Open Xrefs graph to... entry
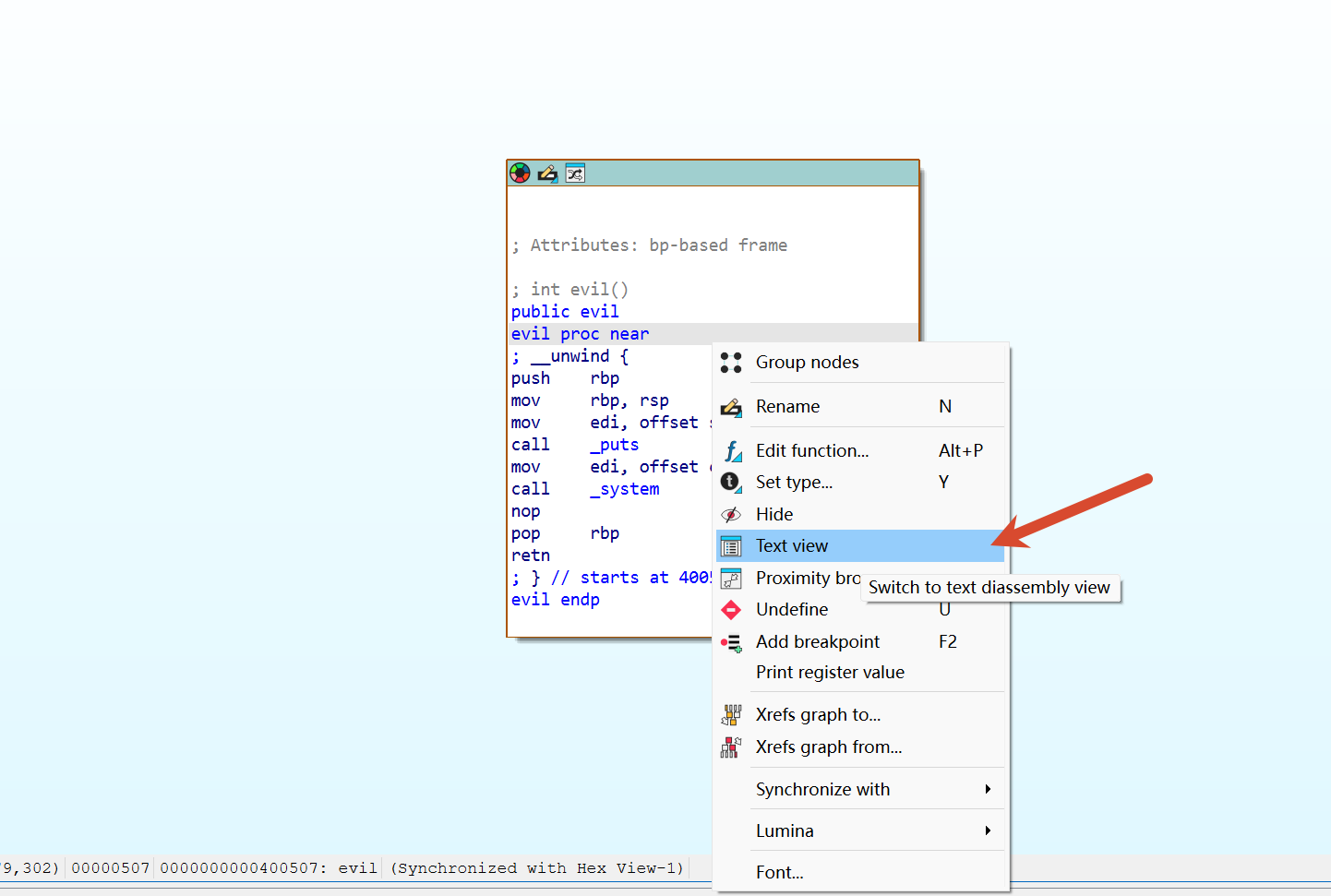 pyautogui.click(x=860, y=715)
